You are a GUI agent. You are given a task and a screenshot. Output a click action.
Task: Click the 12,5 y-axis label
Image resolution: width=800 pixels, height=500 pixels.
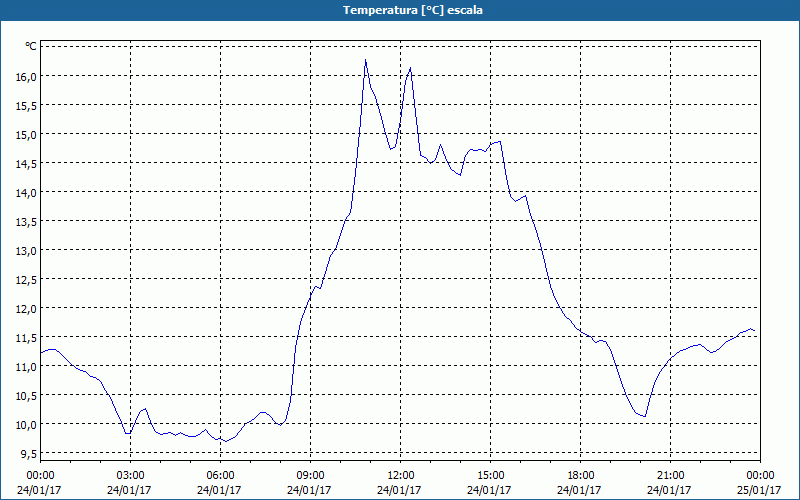coord(28,280)
